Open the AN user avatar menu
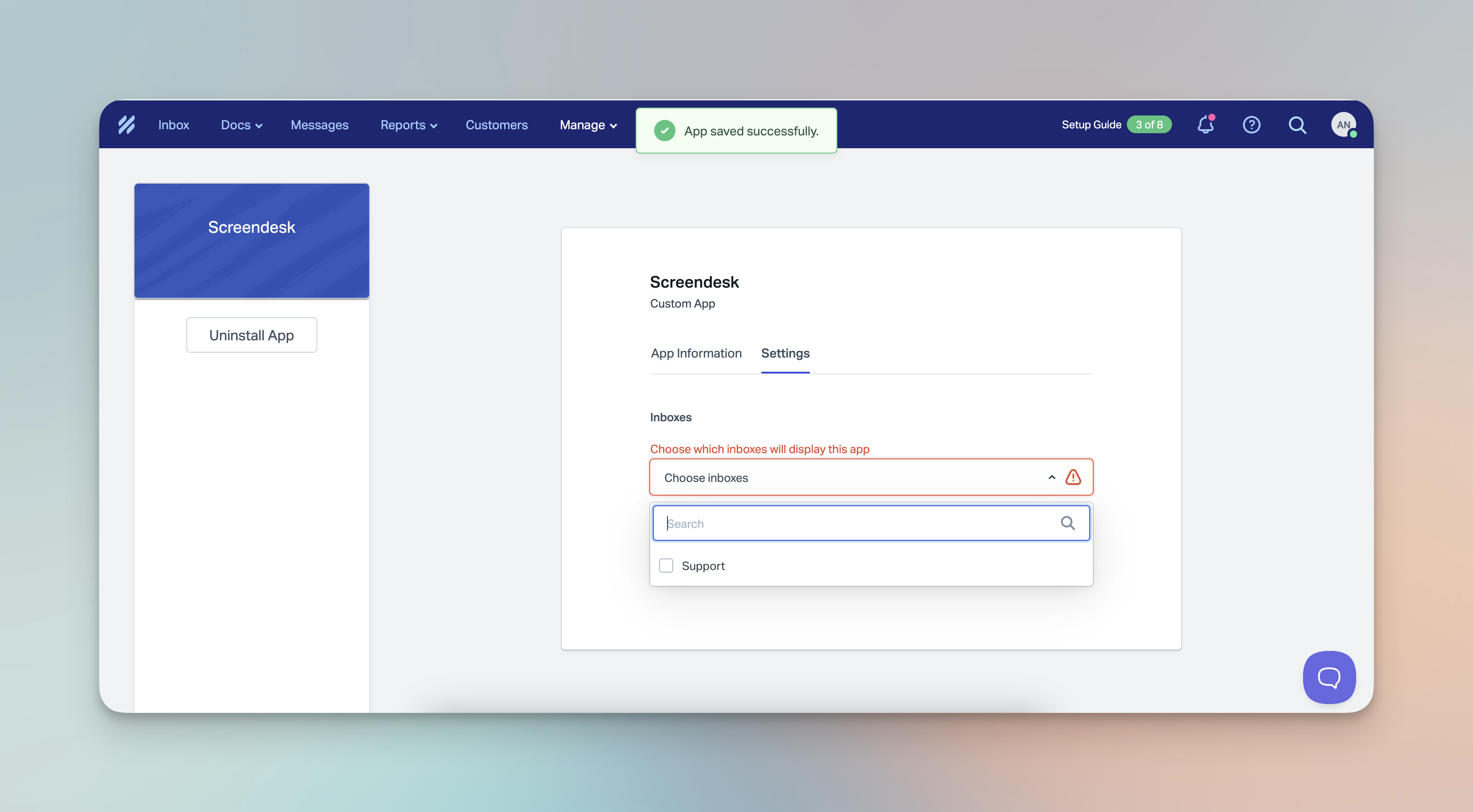This screenshot has width=1473, height=812. point(1343,125)
